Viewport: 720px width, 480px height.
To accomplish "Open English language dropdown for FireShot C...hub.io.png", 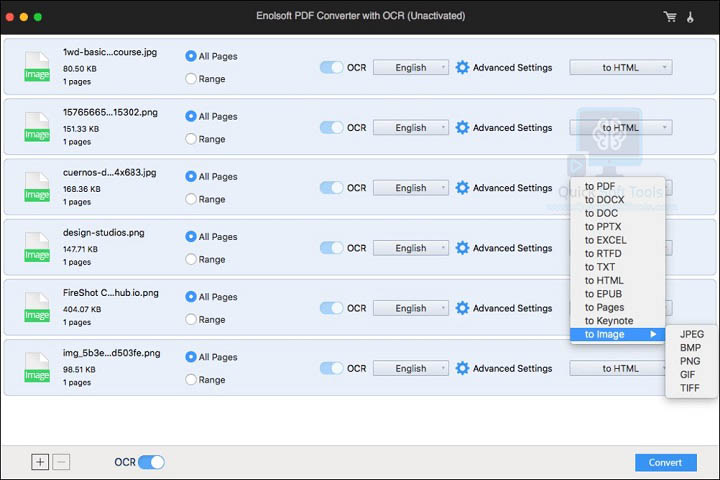I will pyautogui.click(x=411, y=308).
